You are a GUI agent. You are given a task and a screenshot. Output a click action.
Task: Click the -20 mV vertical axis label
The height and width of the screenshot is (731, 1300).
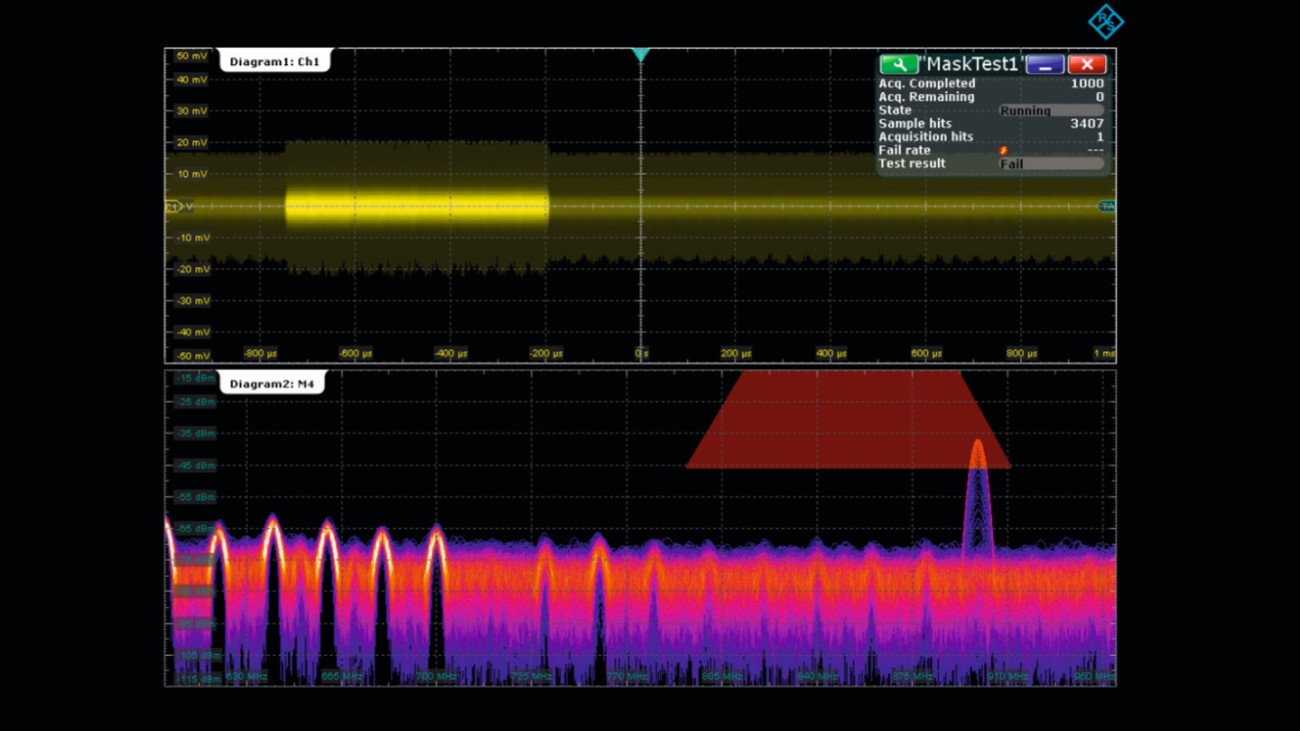[x=190, y=269]
